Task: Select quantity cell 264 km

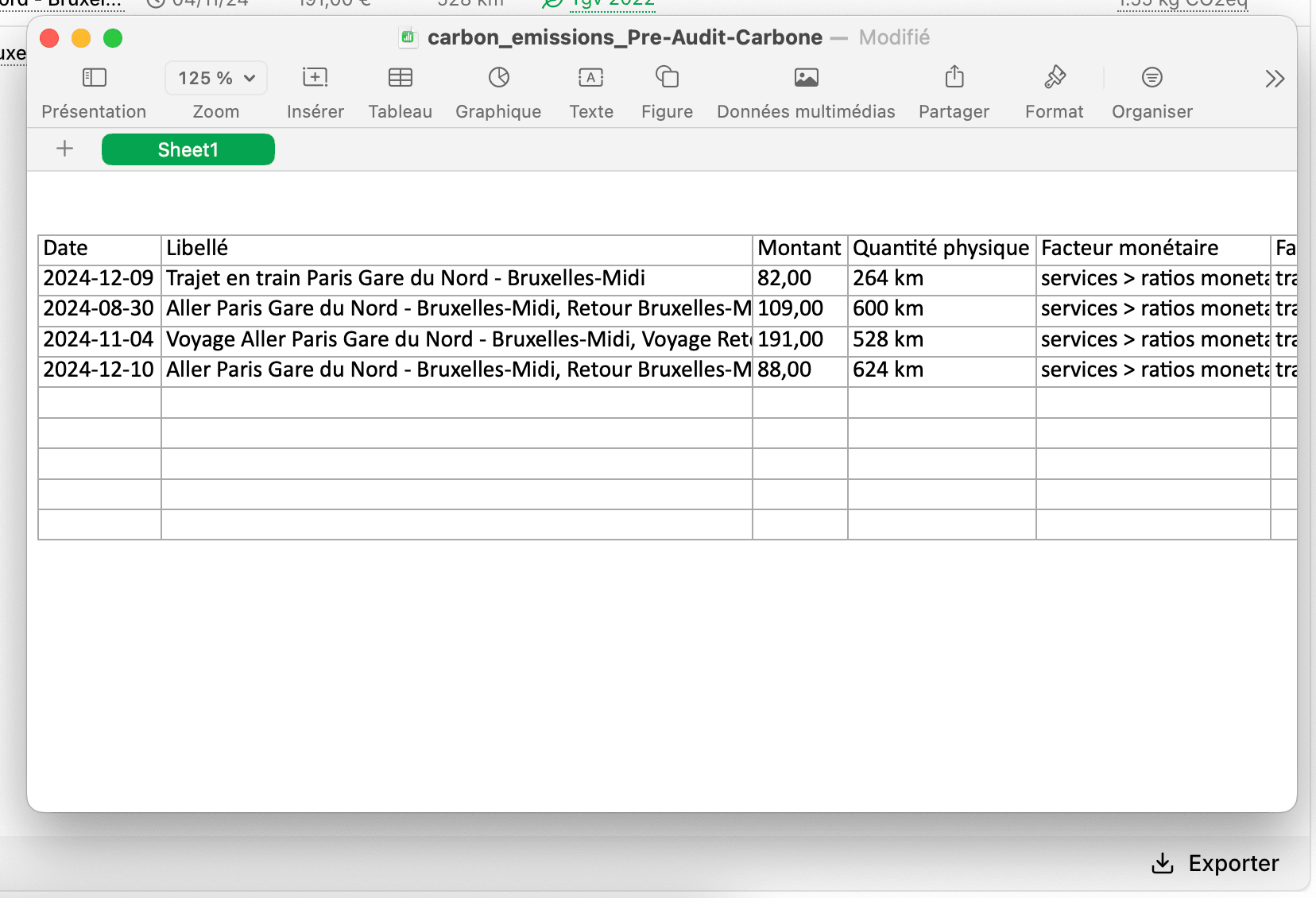Action: point(942,280)
